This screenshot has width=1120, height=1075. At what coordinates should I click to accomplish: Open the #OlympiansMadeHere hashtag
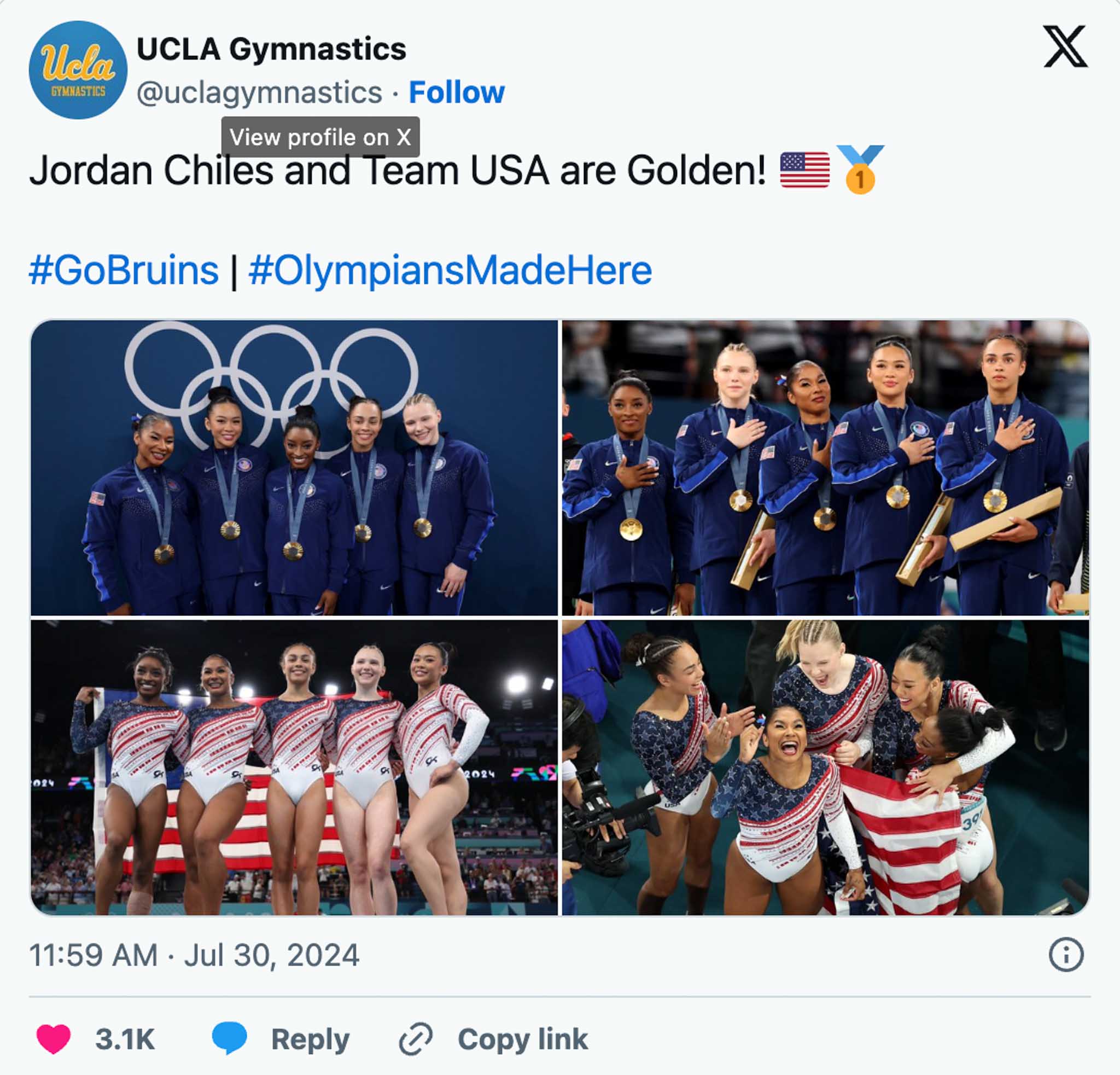coord(450,270)
